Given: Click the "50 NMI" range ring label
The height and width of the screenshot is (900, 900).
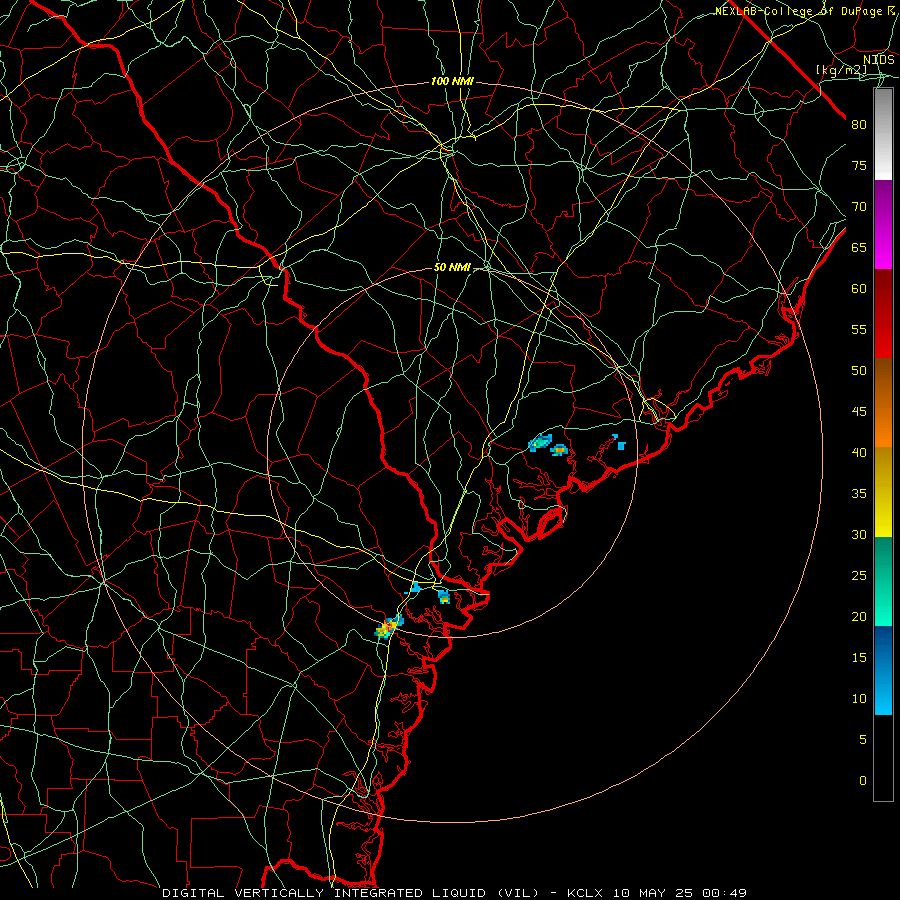Looking at the screenshot, I should [x=452, y=267].
